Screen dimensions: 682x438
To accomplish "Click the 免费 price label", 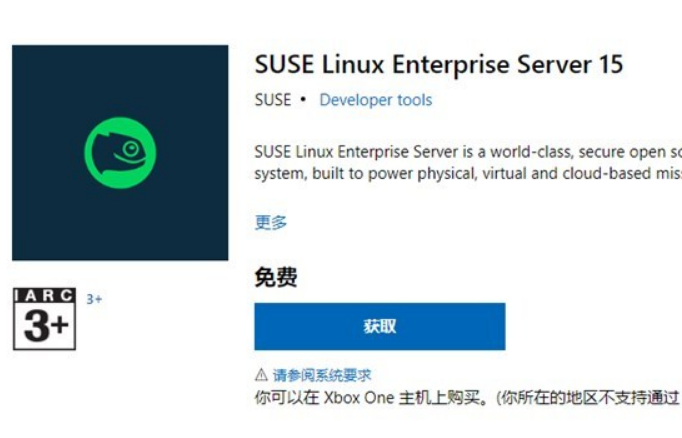I will coord(276,277).
